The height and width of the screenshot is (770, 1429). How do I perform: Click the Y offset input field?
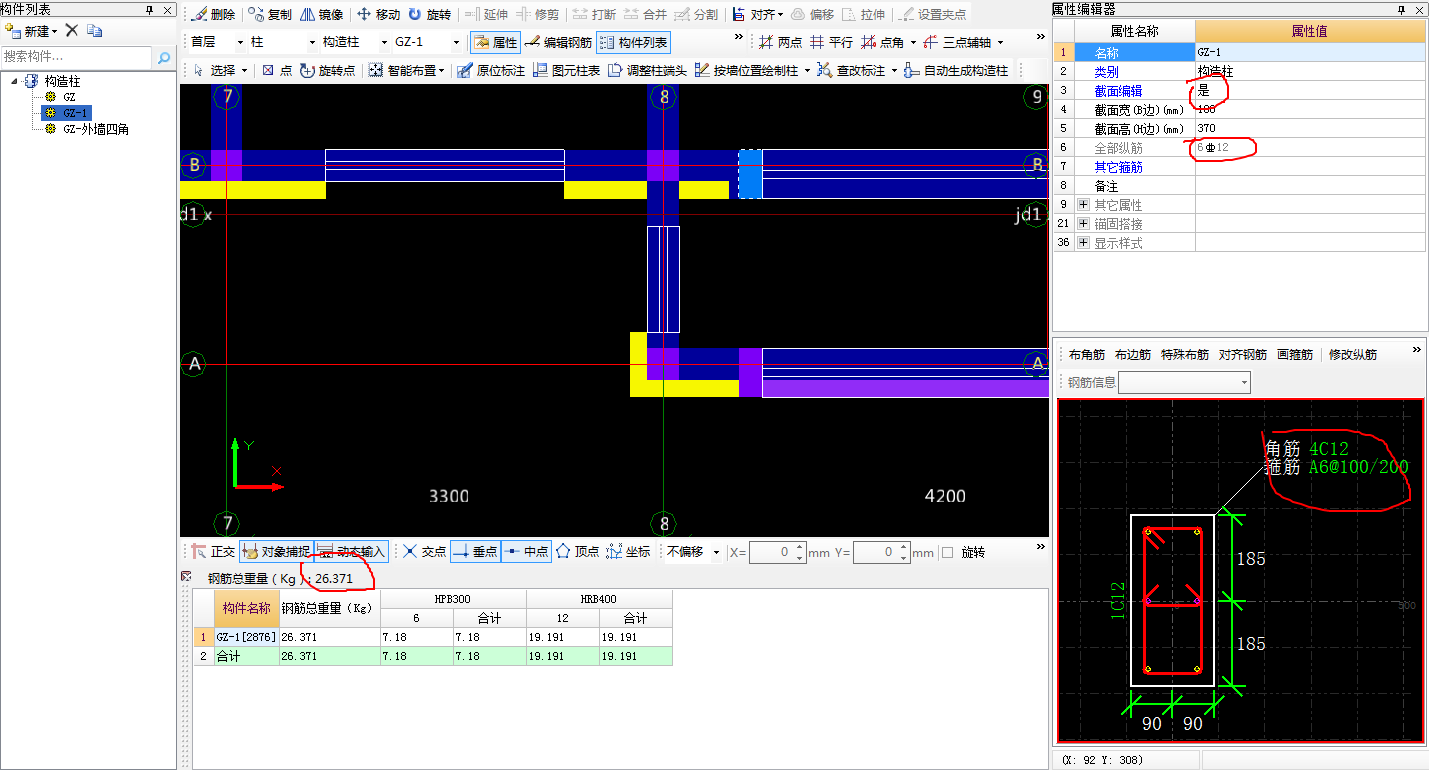(882, 552)
